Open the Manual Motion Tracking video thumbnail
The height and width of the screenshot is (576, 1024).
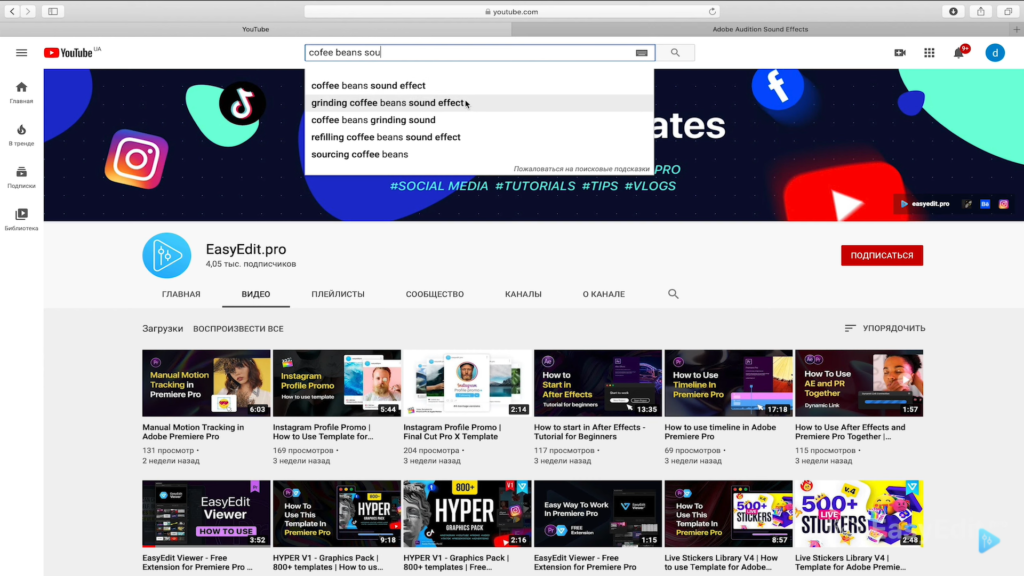pos(206,383)
